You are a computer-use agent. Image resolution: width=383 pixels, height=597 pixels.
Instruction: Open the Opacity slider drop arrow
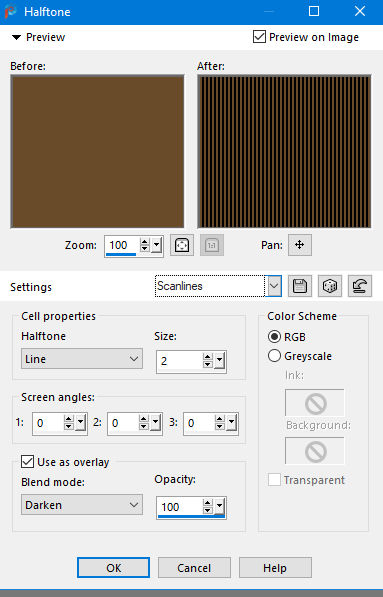(x=220, y=507)
